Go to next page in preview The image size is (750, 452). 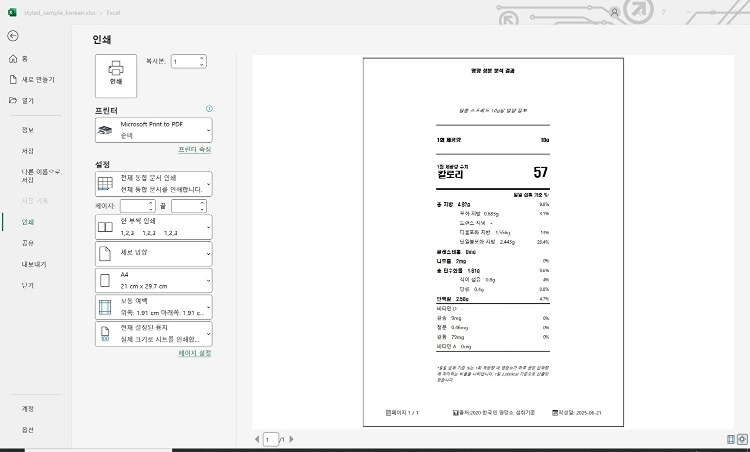290,439
